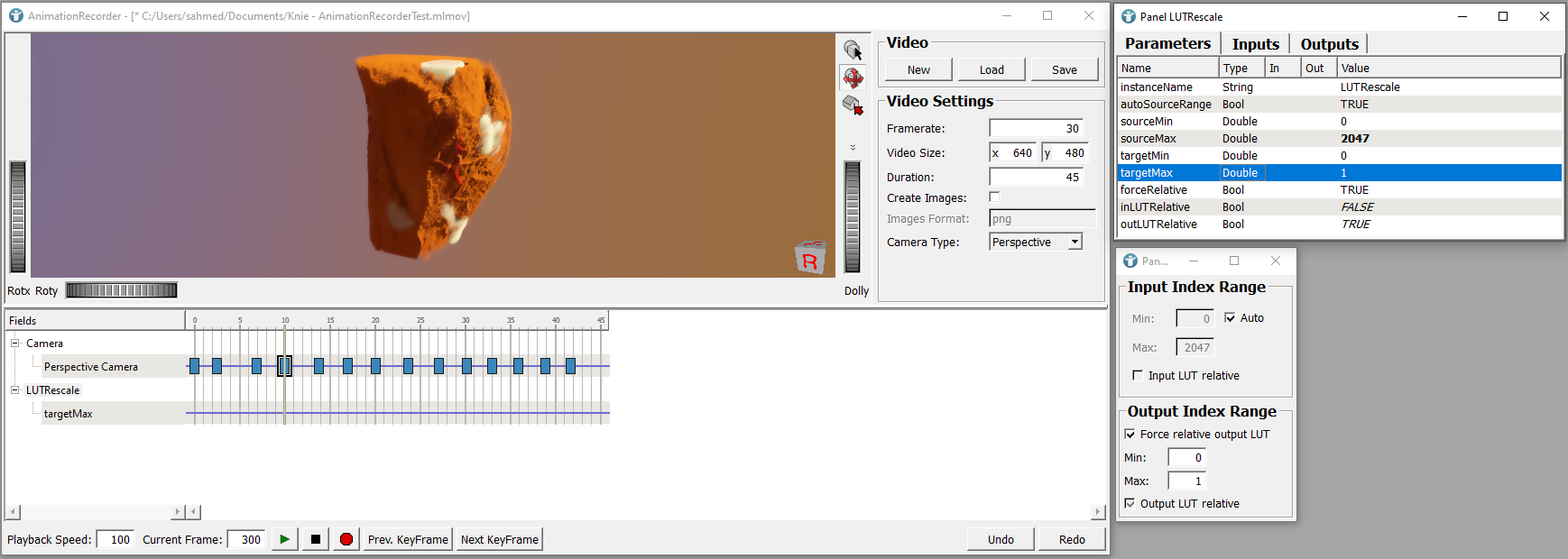1568x559 pixels.
Task: Click the orientation cube in viewer
Action: [809, 258]
